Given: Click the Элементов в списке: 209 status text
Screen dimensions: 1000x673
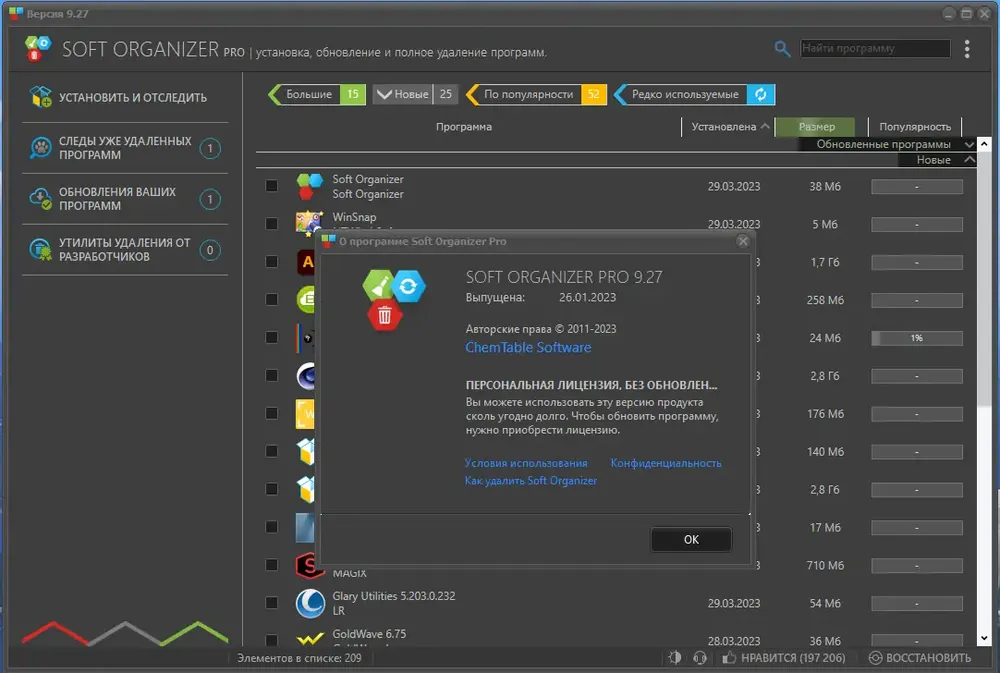Looking at the screenshot, I should point(299,658).
